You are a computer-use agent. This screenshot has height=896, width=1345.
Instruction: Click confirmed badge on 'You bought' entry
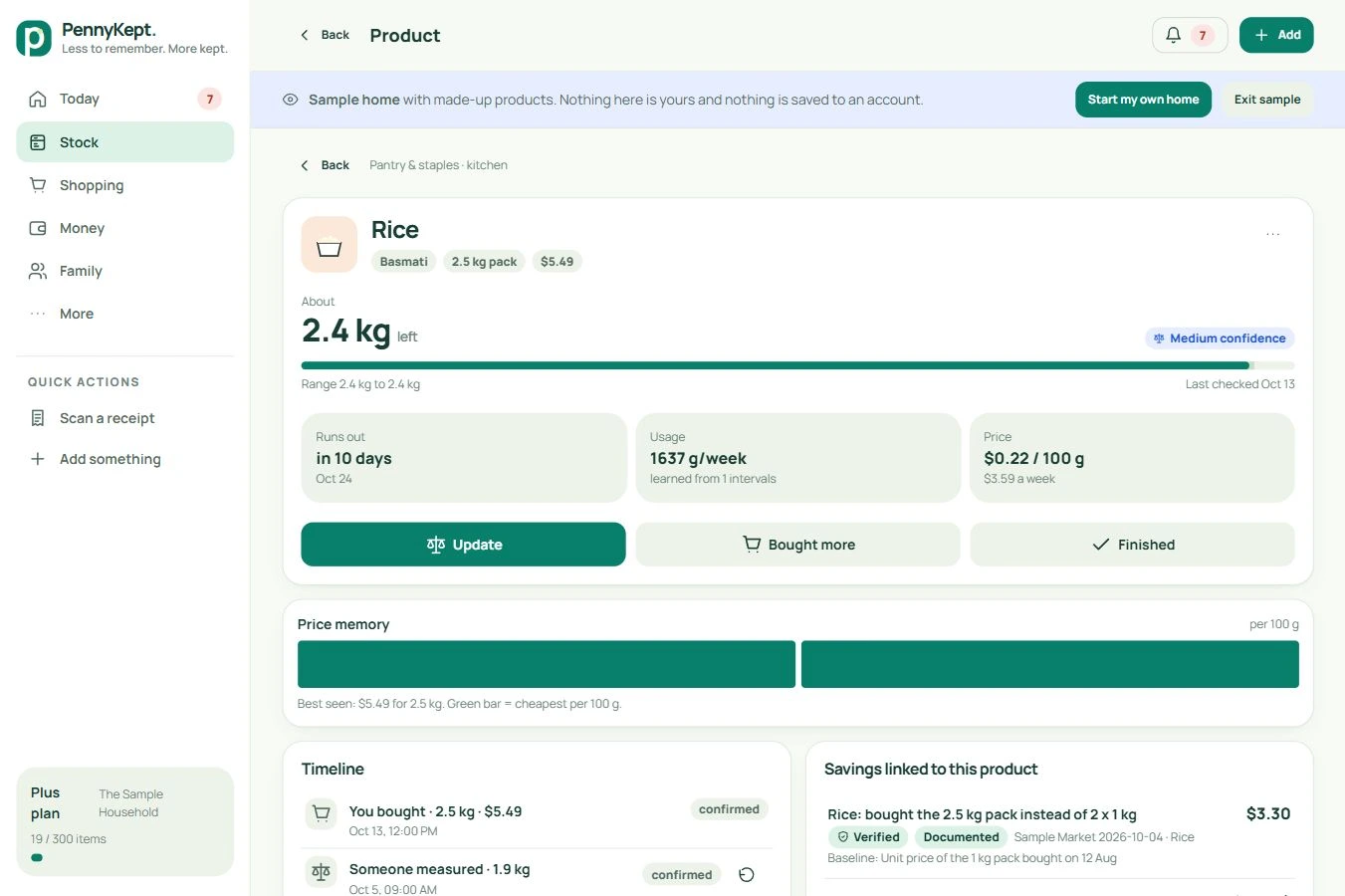pyautogui.click(x=729, y=809)
